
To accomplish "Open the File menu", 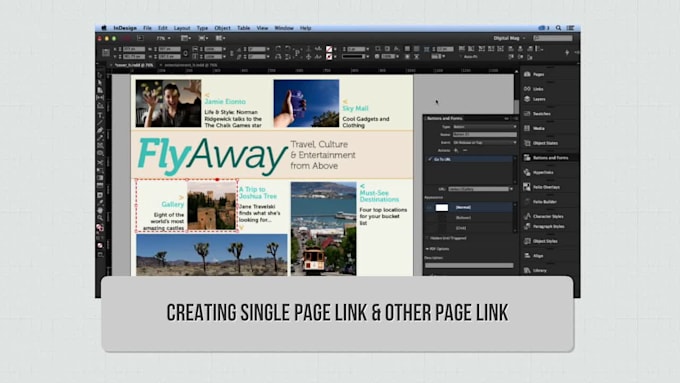I will (x=147, y=28).
